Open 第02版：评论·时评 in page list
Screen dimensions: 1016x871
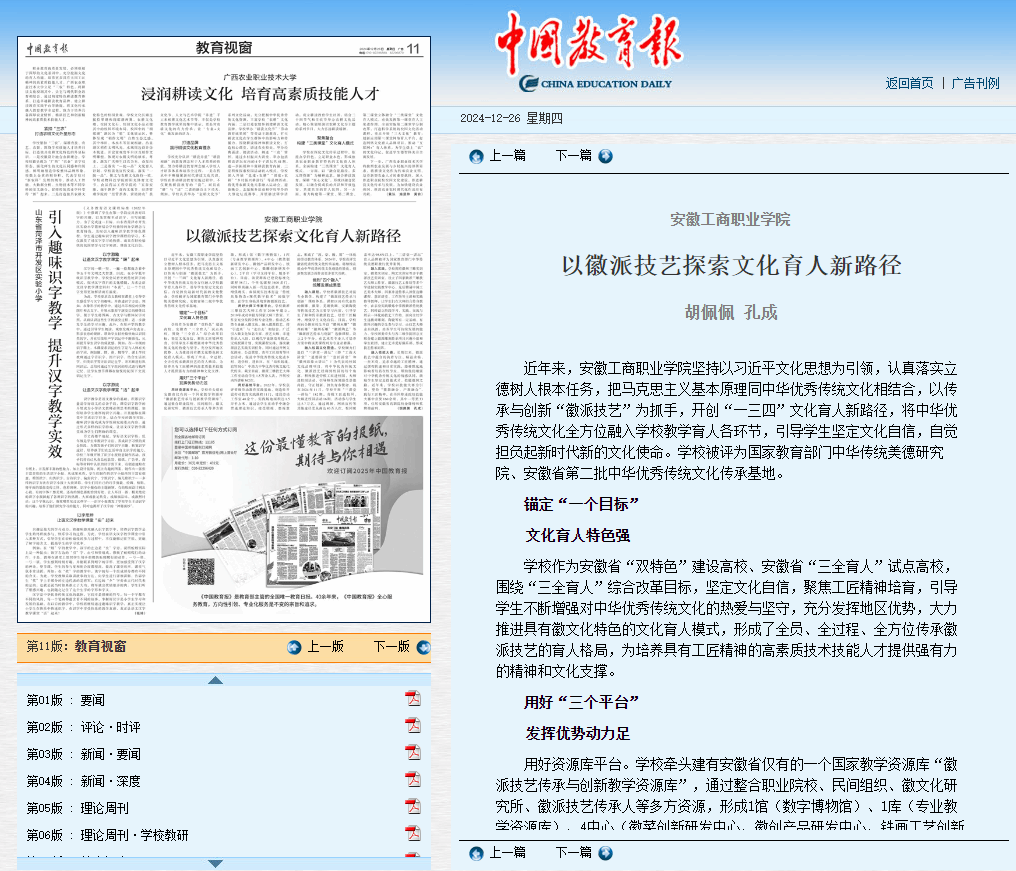[x=84, y=727]
